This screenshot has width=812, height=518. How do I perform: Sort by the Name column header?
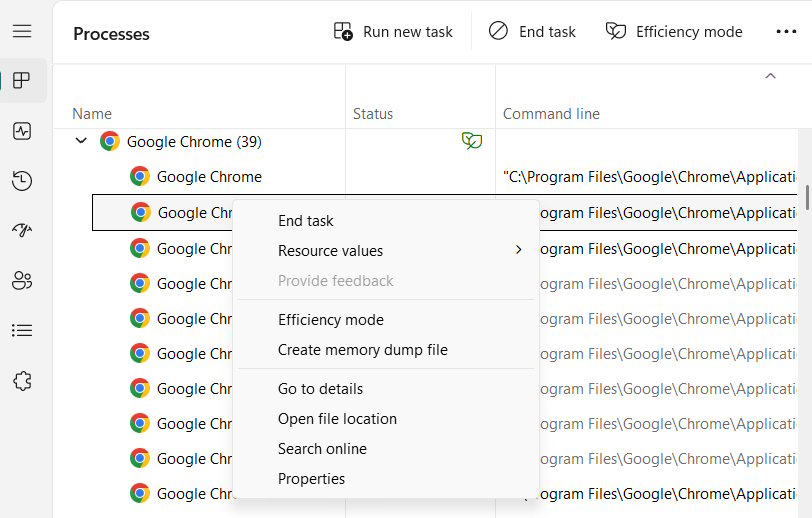tap(92, 113)
